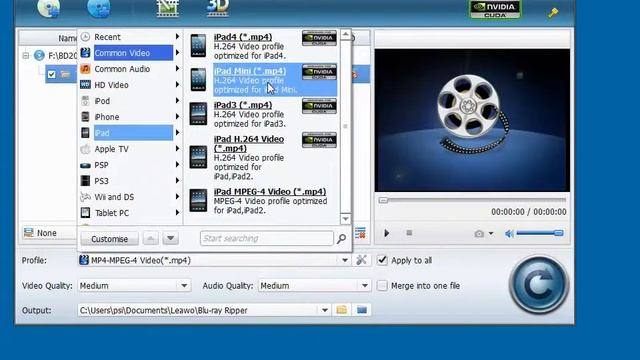Select the Common Audio category
Image resolution: width=640 pixels, height=360 pixels.
pyautogui.click(x=130, y=69)
